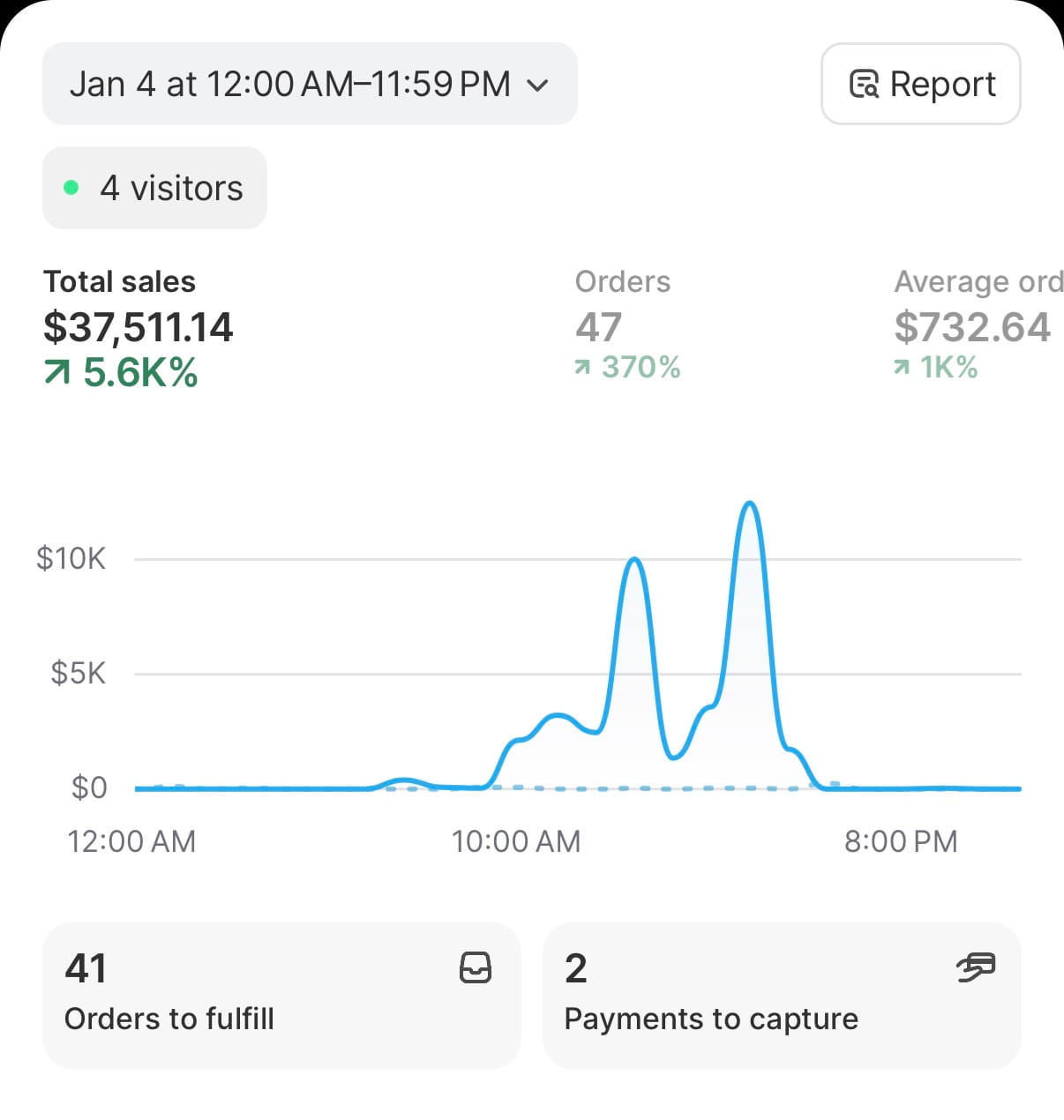This screenshot has width=1064, height=1120.
Task: Click the highest peak of sales chart
Action: 750,504
